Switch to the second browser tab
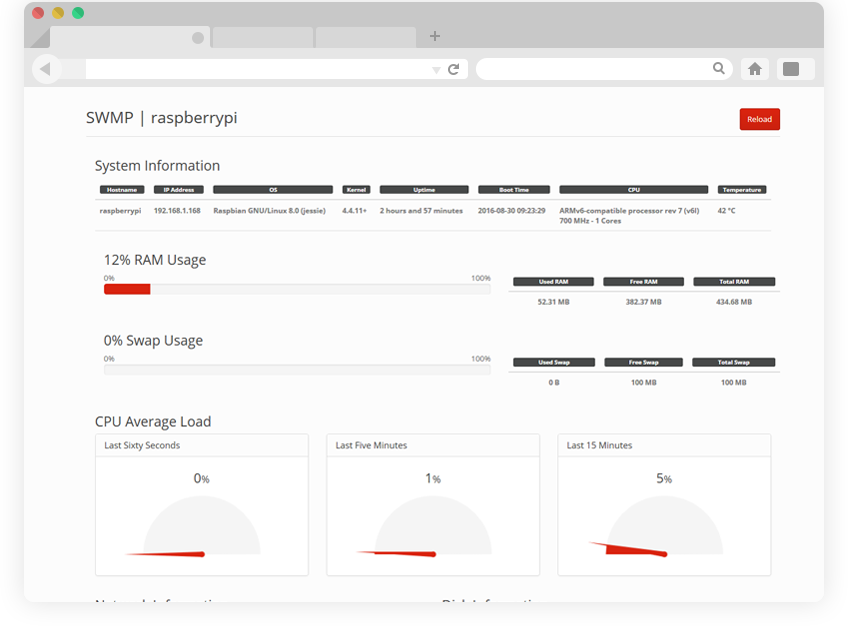 (x=262, y=36)
